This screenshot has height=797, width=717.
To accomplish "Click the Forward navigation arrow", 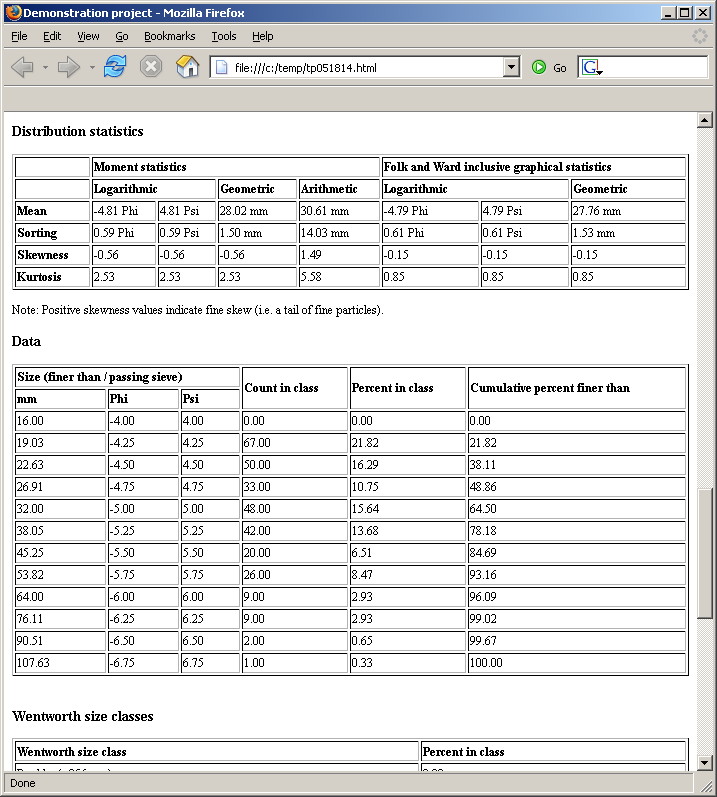I will click(x=68, y=67).
